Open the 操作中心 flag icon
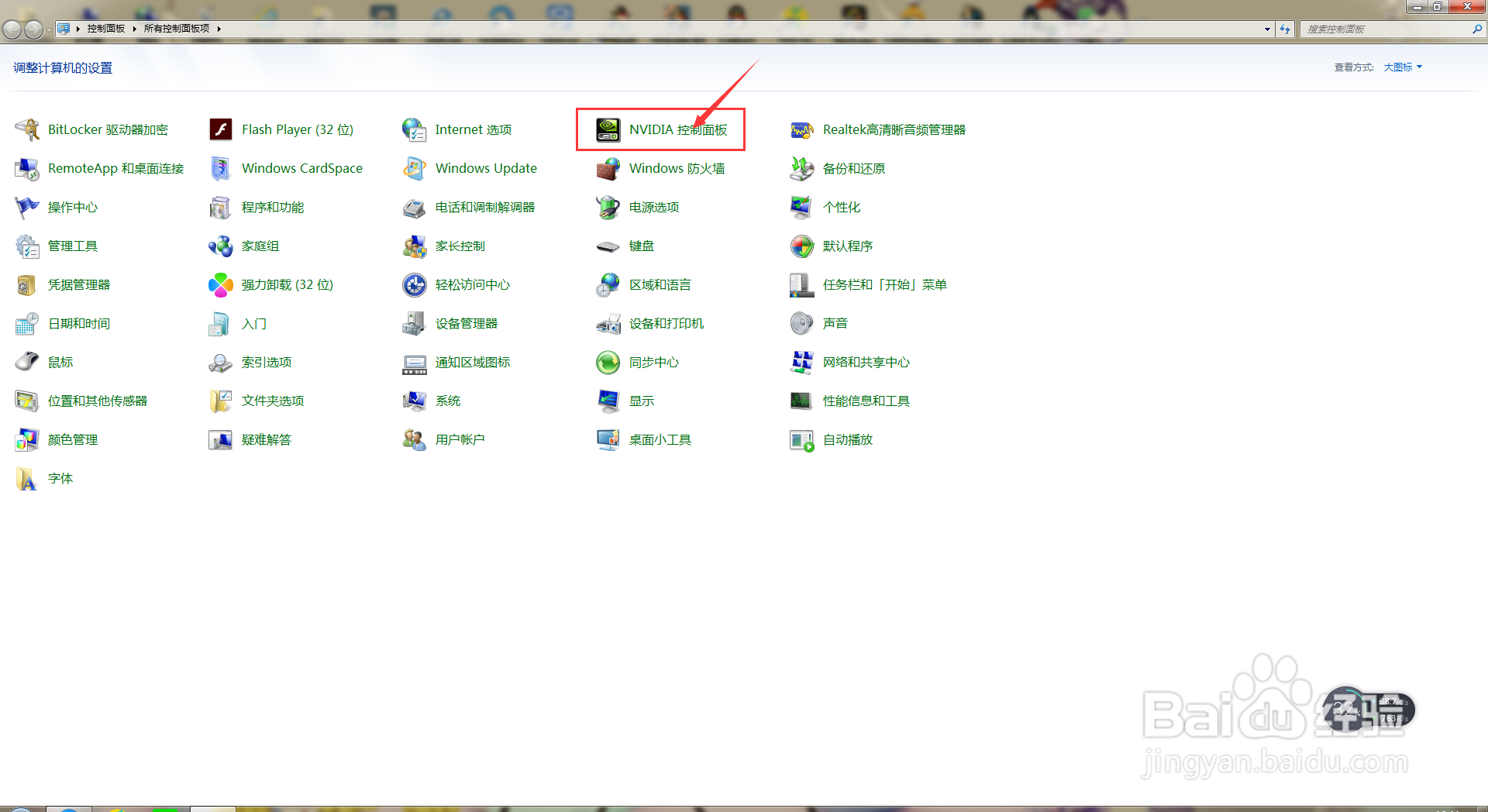 [27, 207]
